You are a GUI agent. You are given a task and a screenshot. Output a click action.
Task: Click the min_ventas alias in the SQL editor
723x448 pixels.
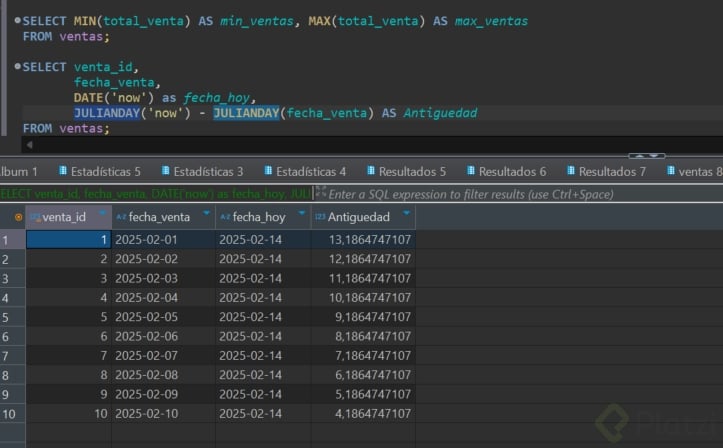point(257,21)
